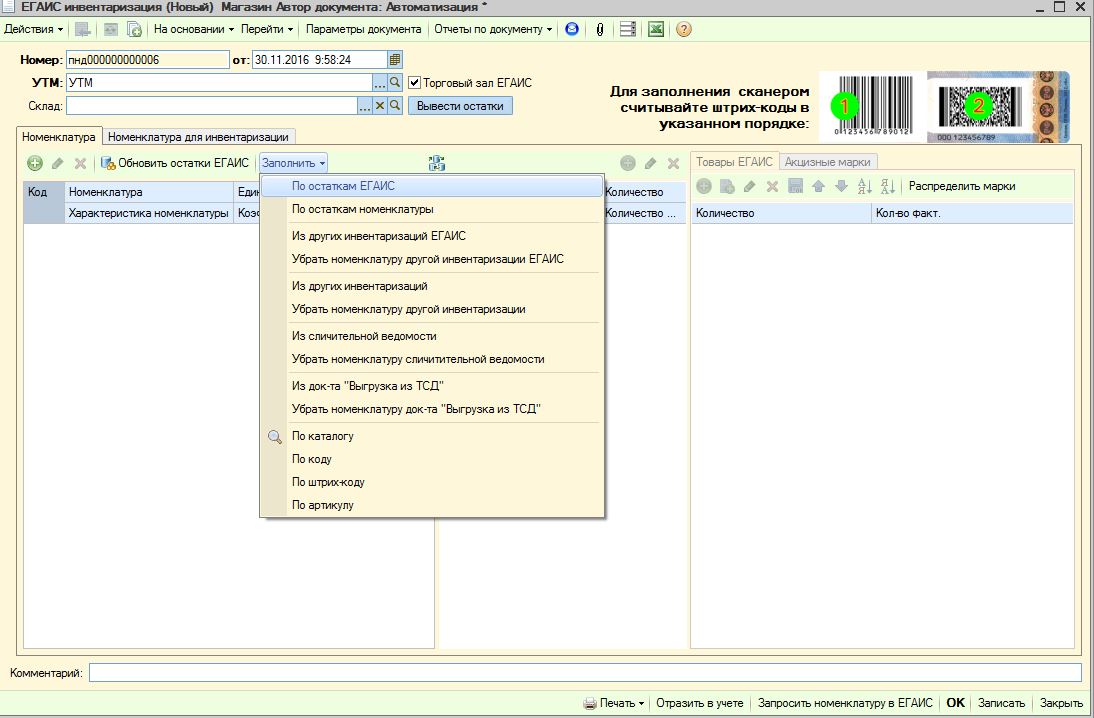Click the barcode scanner icon in table toolbar
This screenshot has width=1094, height=718.
[436, 163]
